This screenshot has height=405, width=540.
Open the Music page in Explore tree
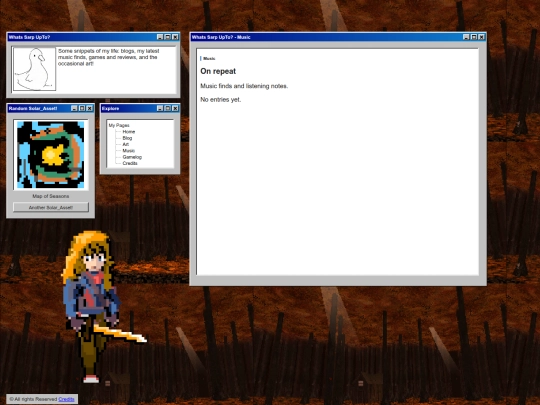(128, 150)
